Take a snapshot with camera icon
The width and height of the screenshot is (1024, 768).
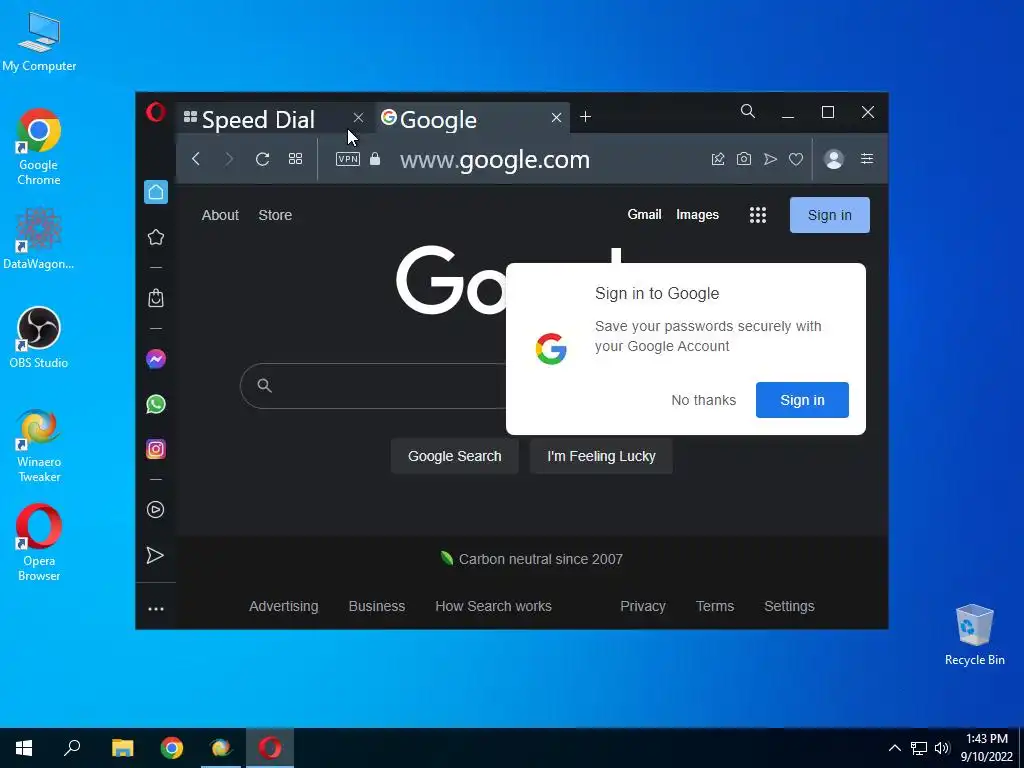click(744, 159)
